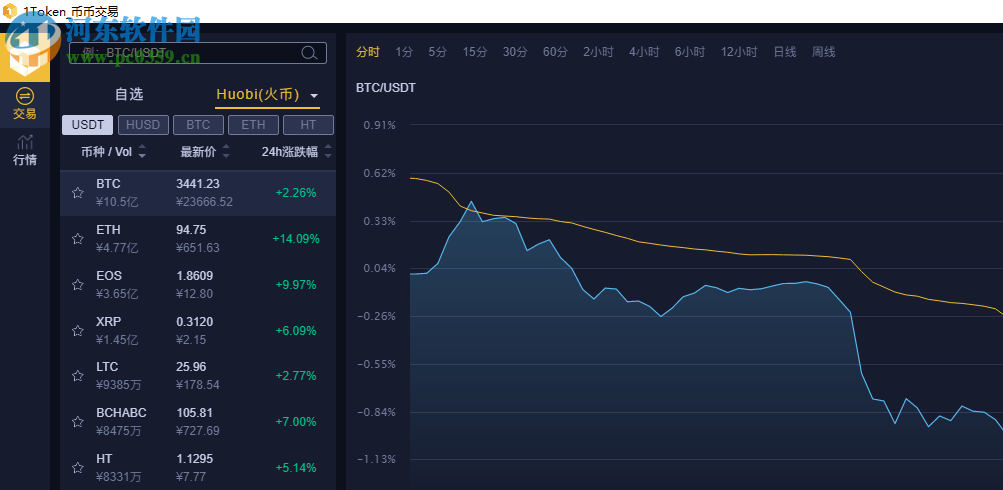Focus the trading pair search field
The height and width of the screenshot is (490, 1003).
coord(198,53)
